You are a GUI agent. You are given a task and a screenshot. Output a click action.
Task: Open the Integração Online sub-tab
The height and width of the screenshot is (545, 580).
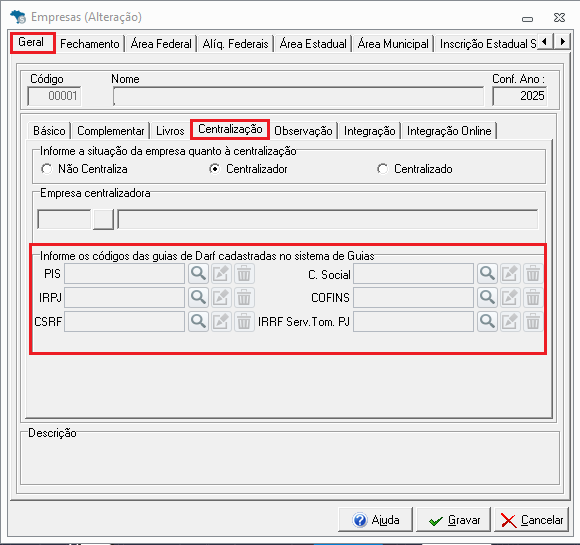[449, 131]
